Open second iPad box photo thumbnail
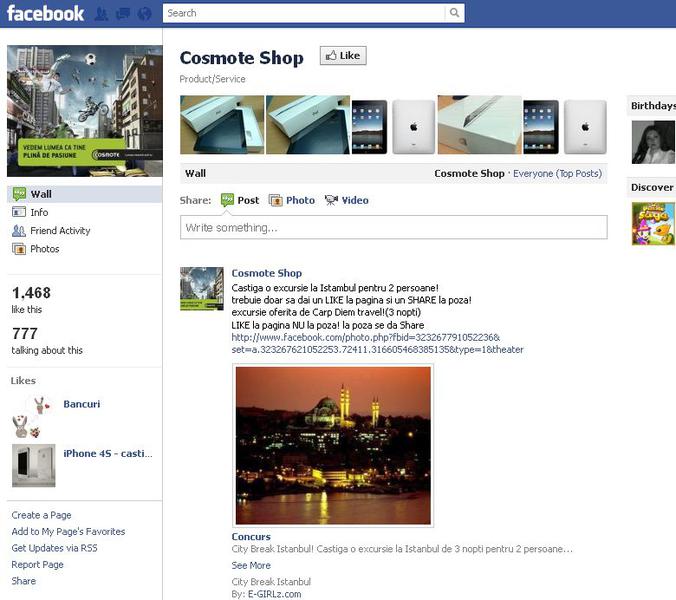The width and height of the screenshot is (676, 600). [x=308, y=125]
